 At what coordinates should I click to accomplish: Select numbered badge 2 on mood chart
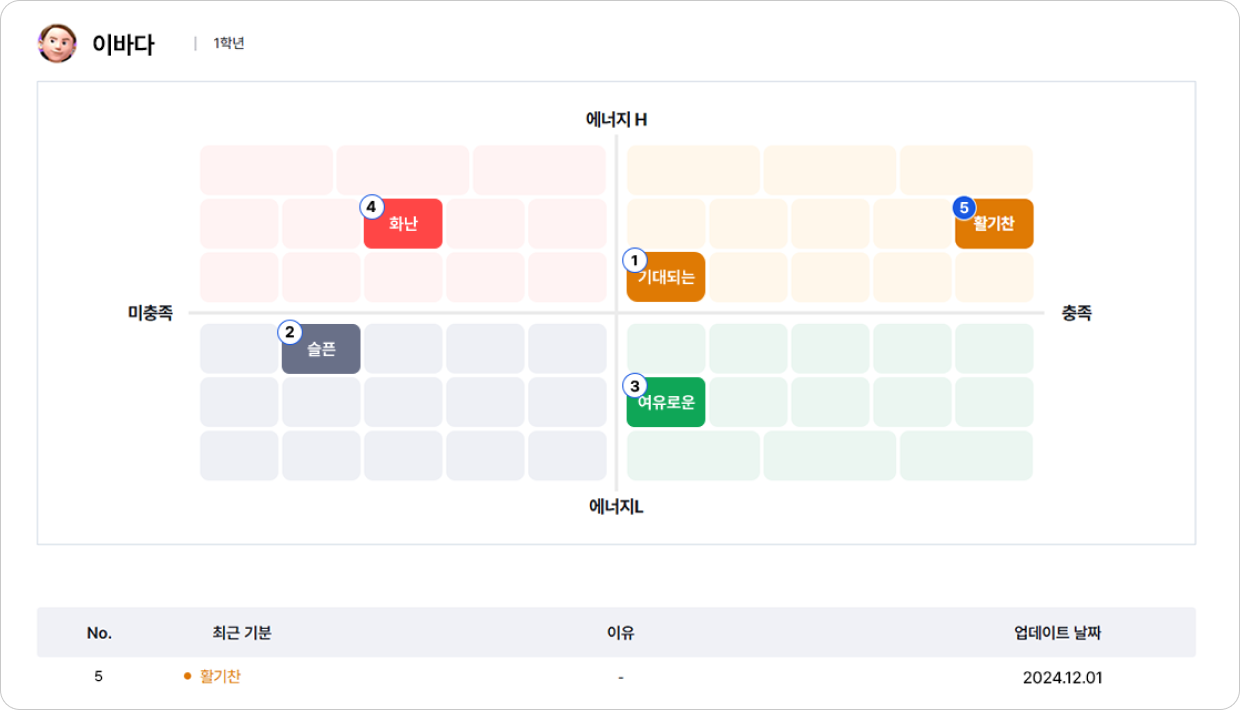(x=289, y=332)
